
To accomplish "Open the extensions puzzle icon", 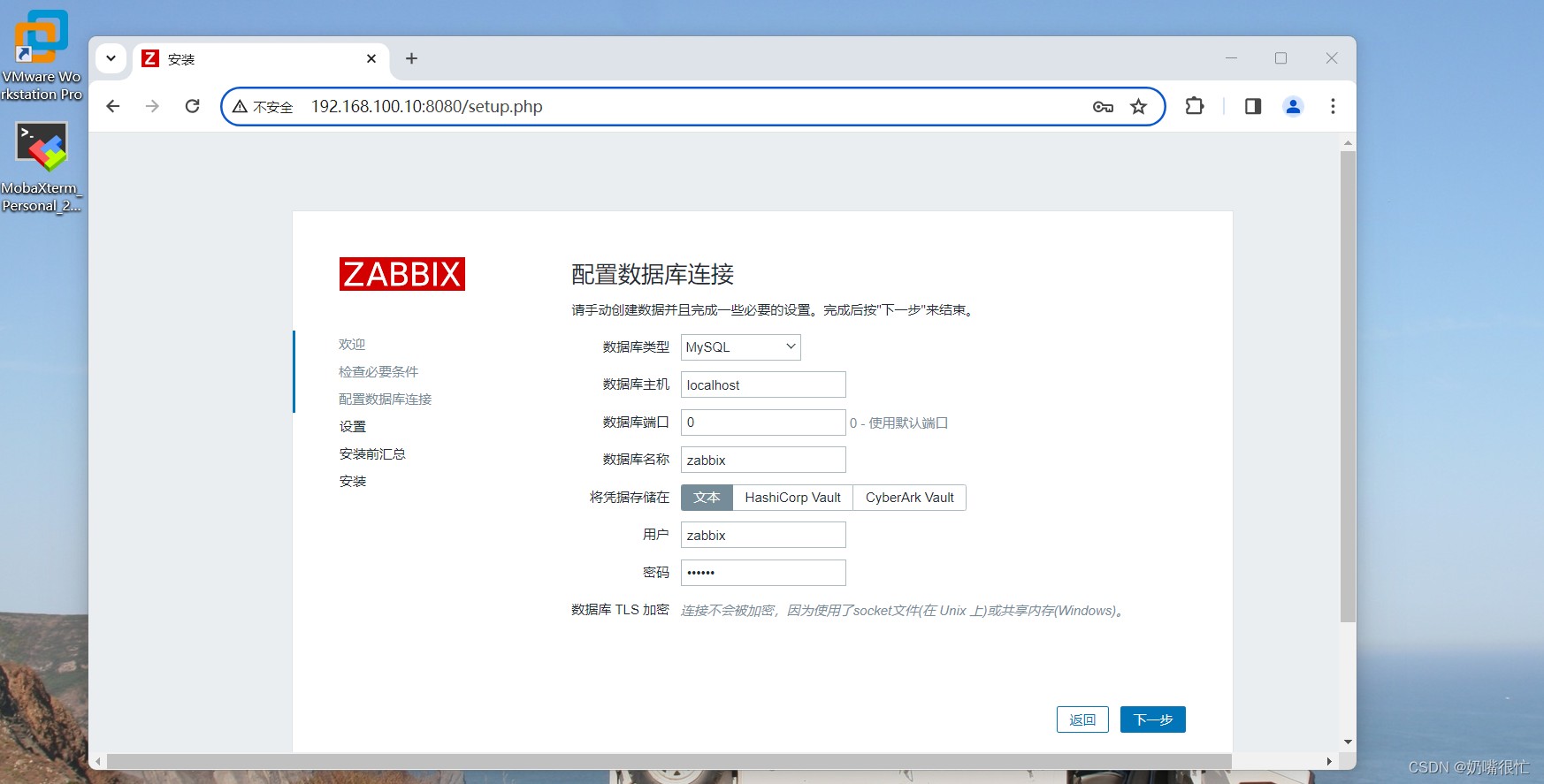I will pos(1195,106).
